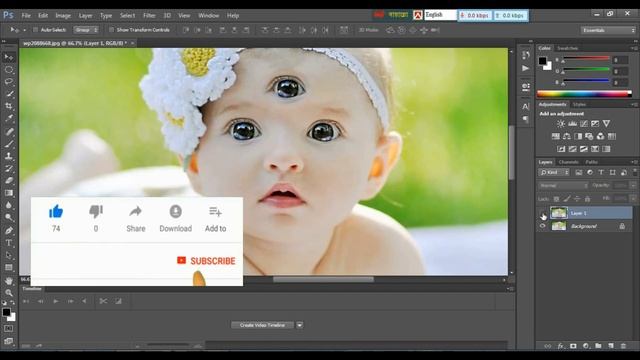The width and height of the screenshot is (640, 360).
Task: Select the Pen tool
Action: pos(9,231)
